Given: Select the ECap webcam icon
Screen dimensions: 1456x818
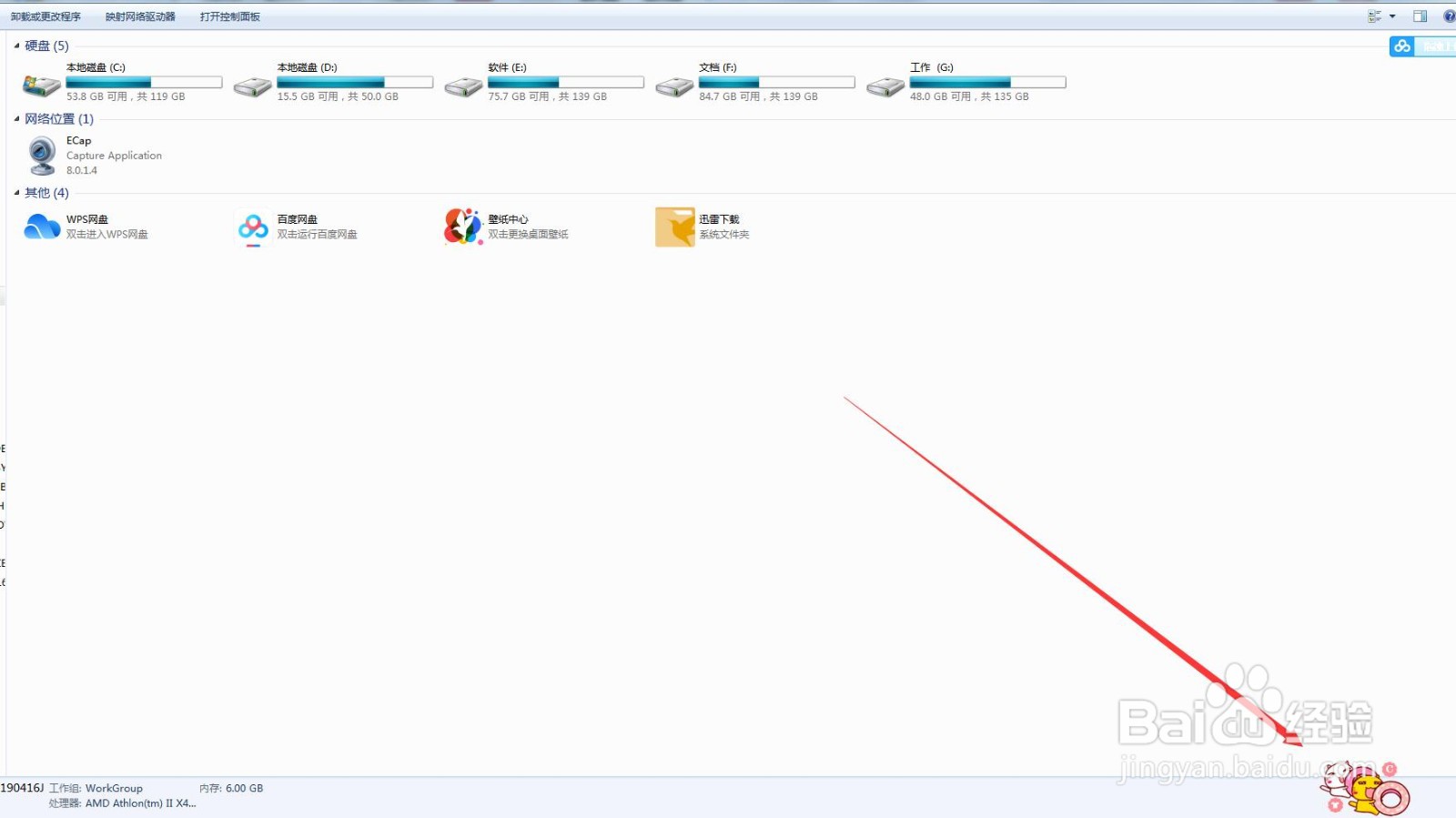Looking at the screenshot, I should pyautogui.click(x=42, y=156).
